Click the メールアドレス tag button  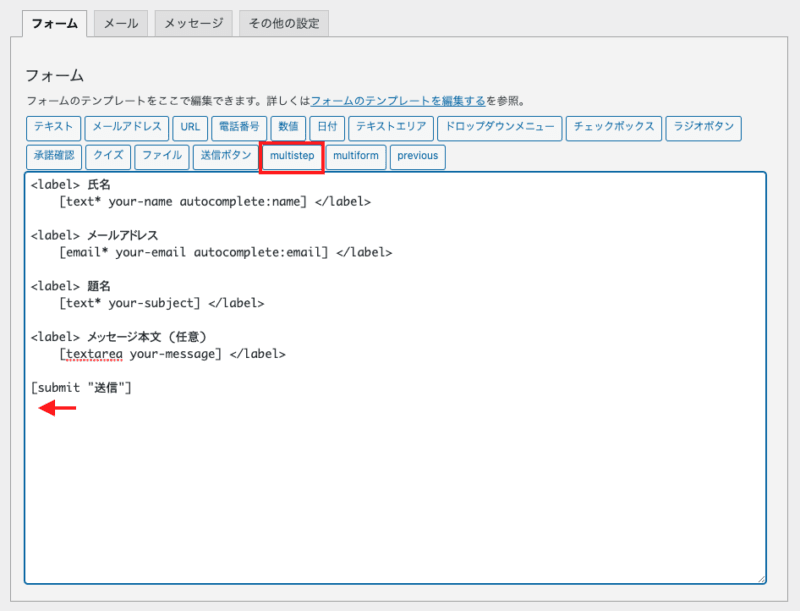click(x=126, y=127)
